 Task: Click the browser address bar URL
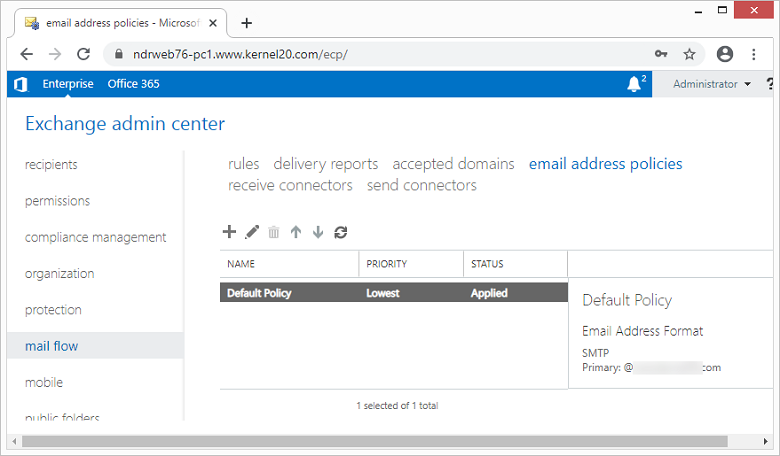pos(240,54)
